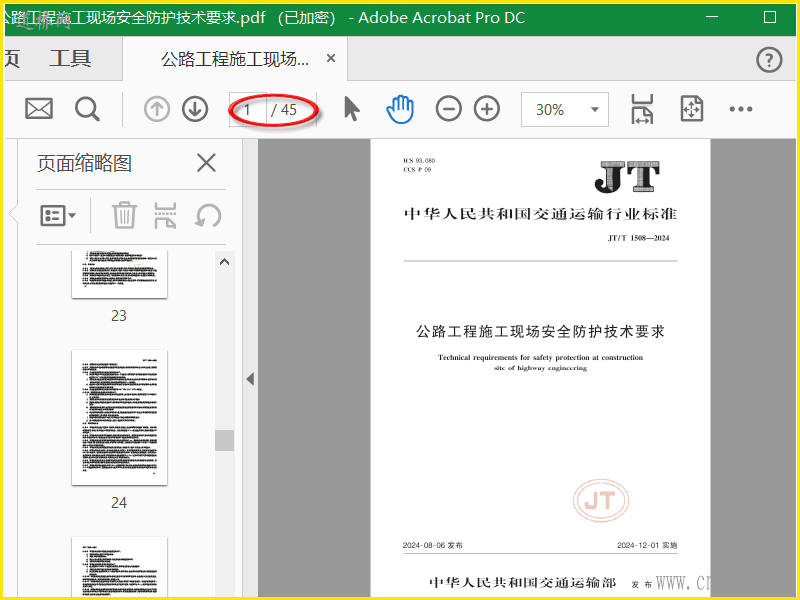
Task: Click the document title 公路工程施工现场安全防护技术要求
Action: pos(540,332)
